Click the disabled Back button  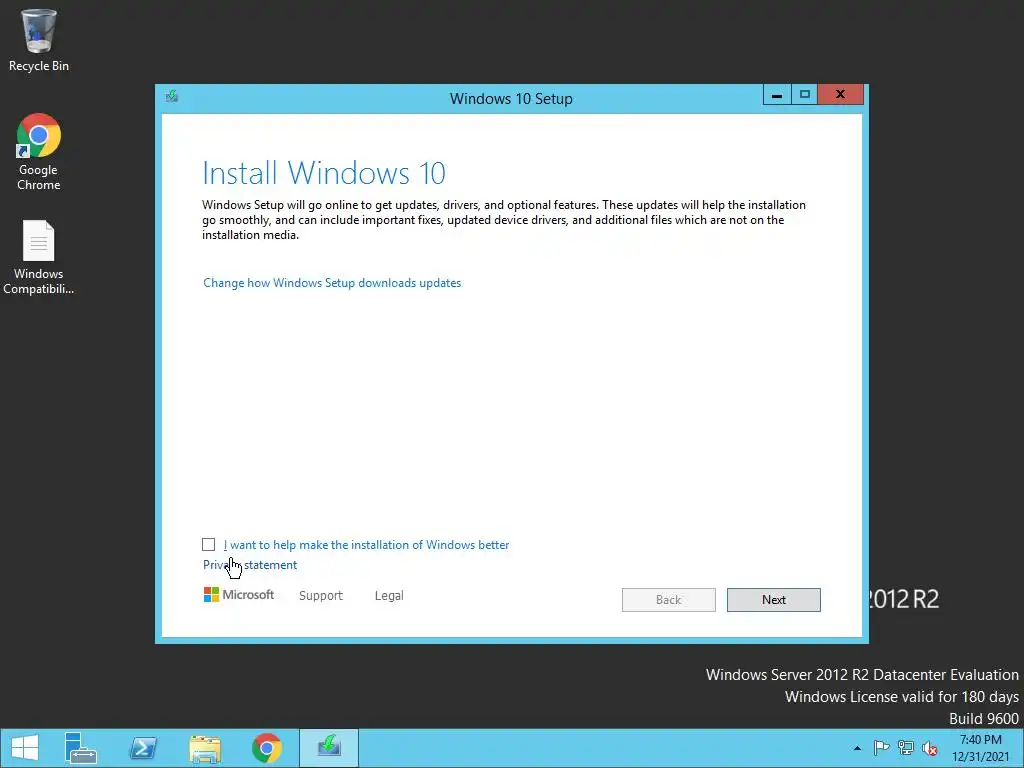click(669, 600)
